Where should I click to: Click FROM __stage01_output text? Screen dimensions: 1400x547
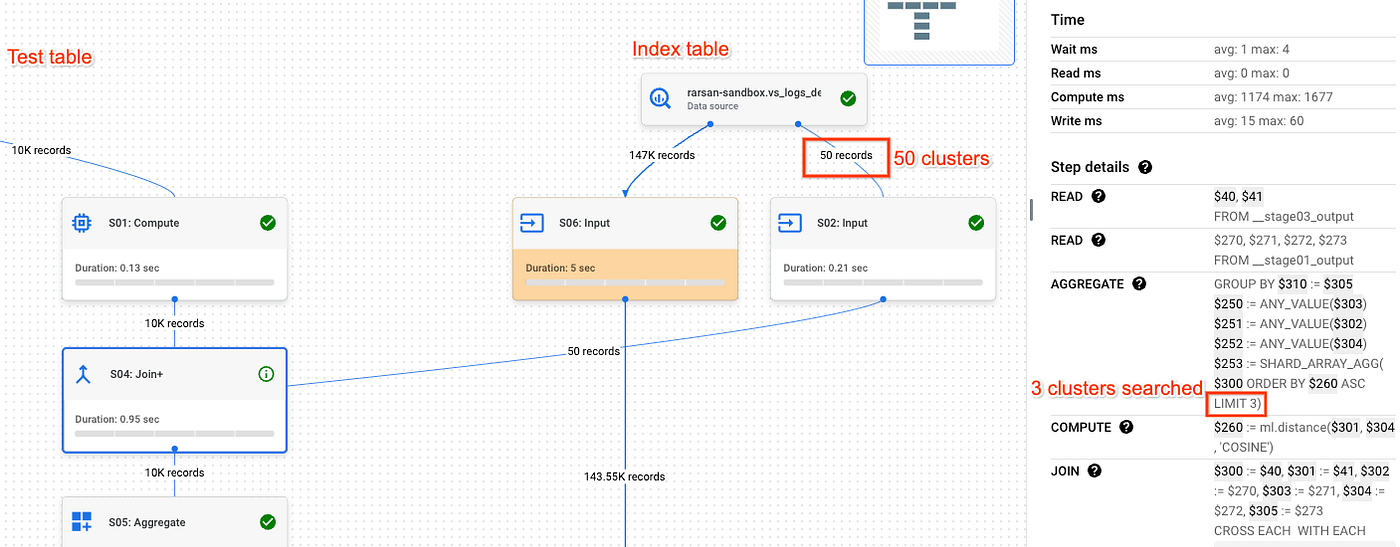coord(1284,260)
